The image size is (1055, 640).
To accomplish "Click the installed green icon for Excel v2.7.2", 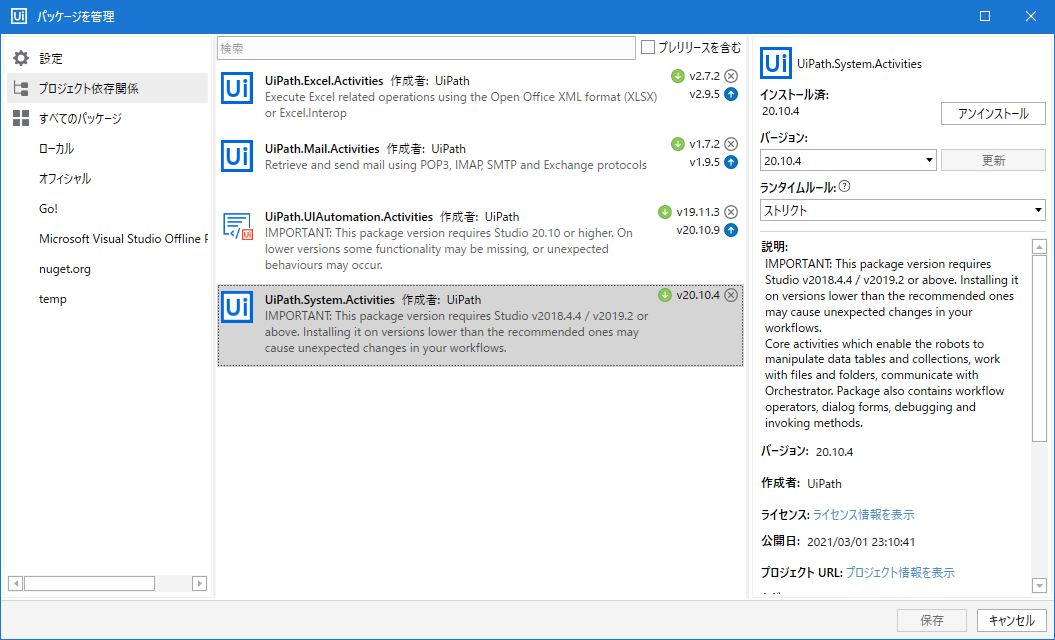I will [678, 76].
